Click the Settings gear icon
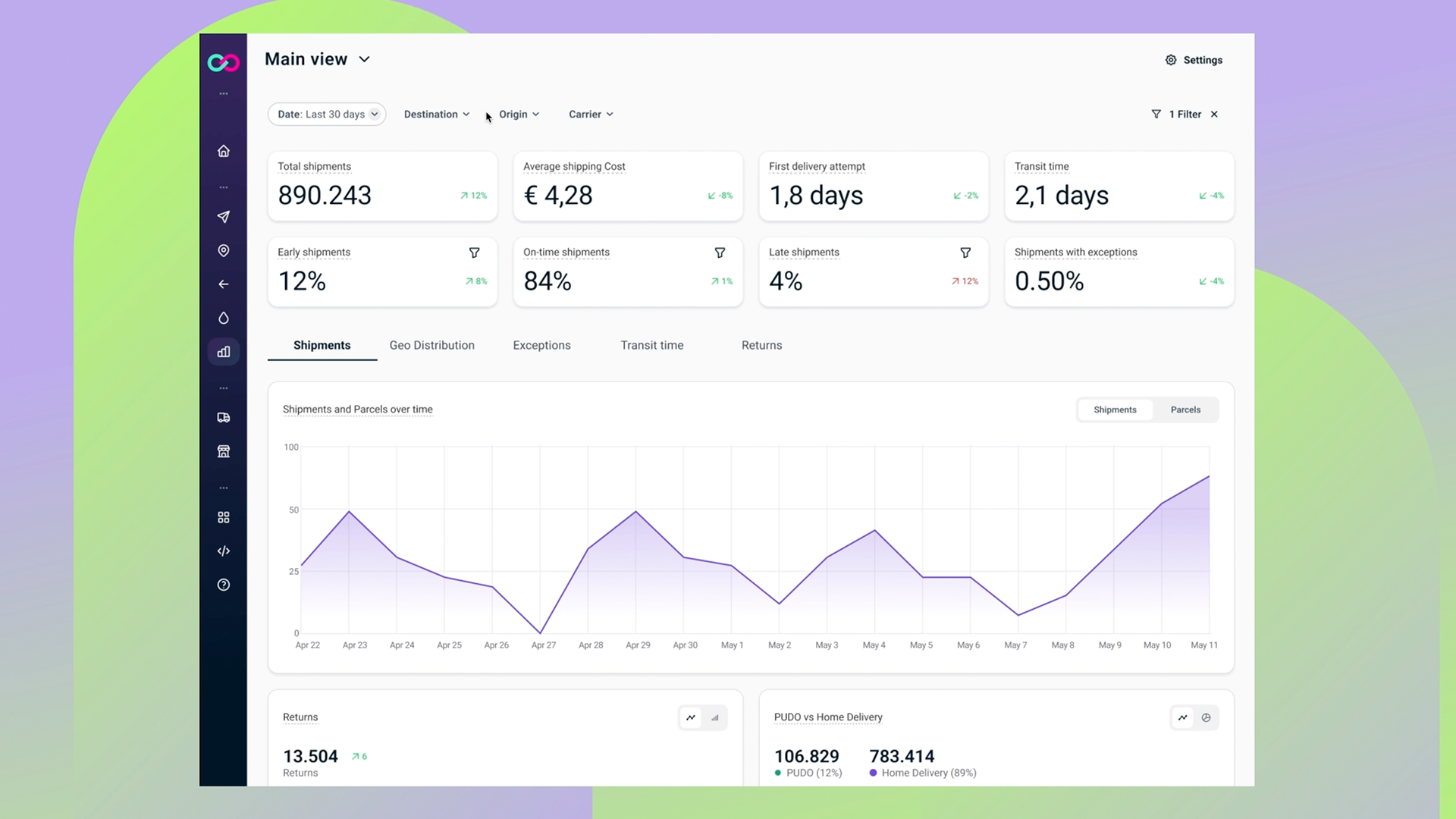The height and width of the screenshot is (819, 1456). [x=1171, y=60]
